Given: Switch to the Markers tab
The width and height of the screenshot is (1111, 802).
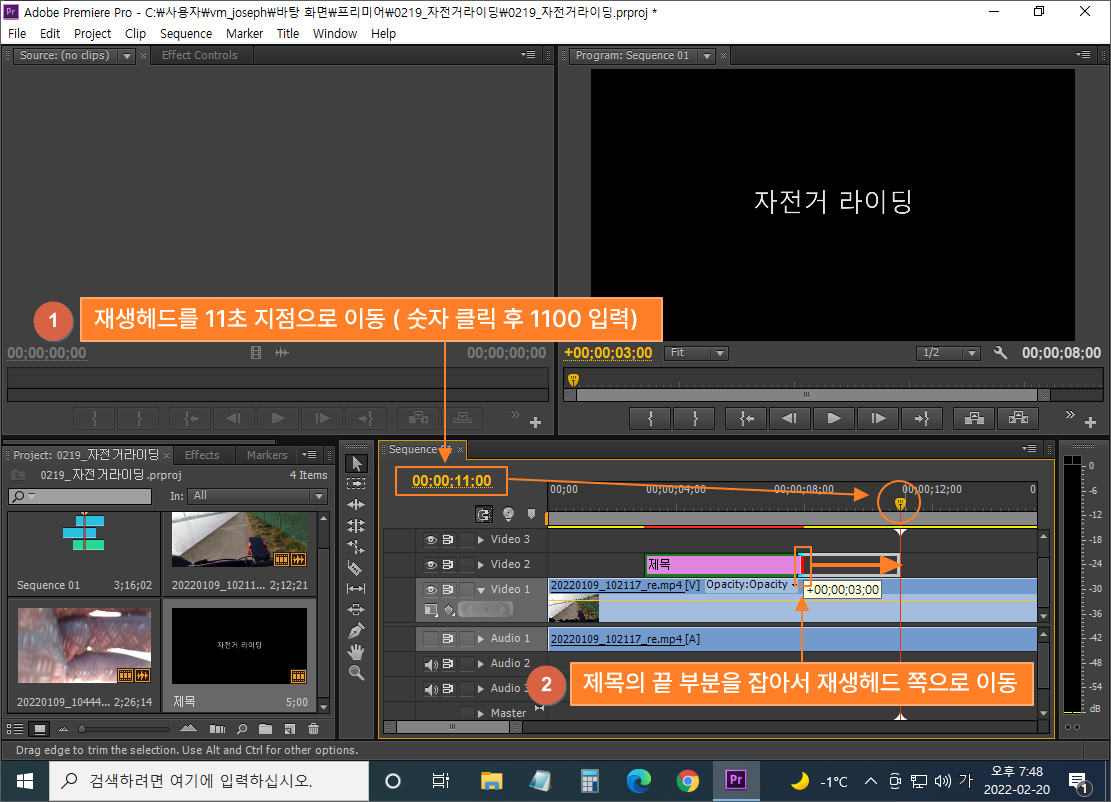Looking at the screenshot, I should (x=267, y=455).
